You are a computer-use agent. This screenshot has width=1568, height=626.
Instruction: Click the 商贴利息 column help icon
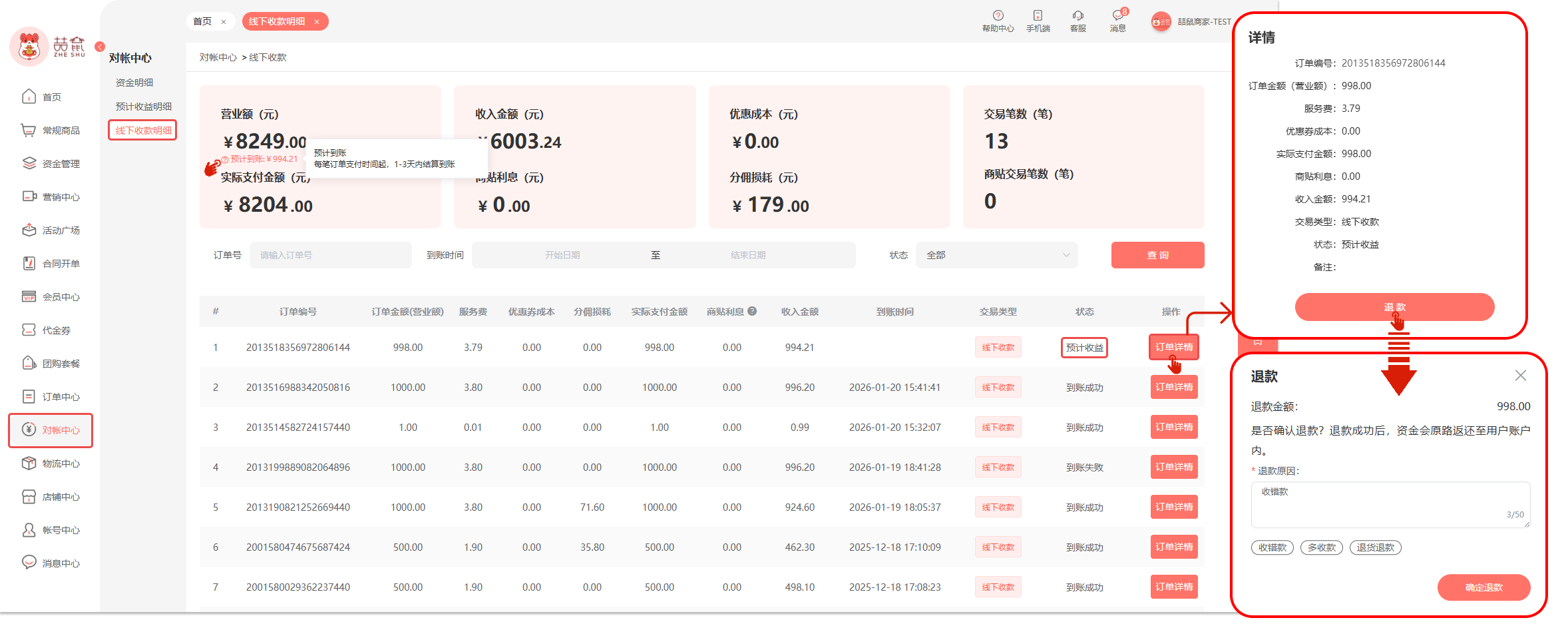752,311
